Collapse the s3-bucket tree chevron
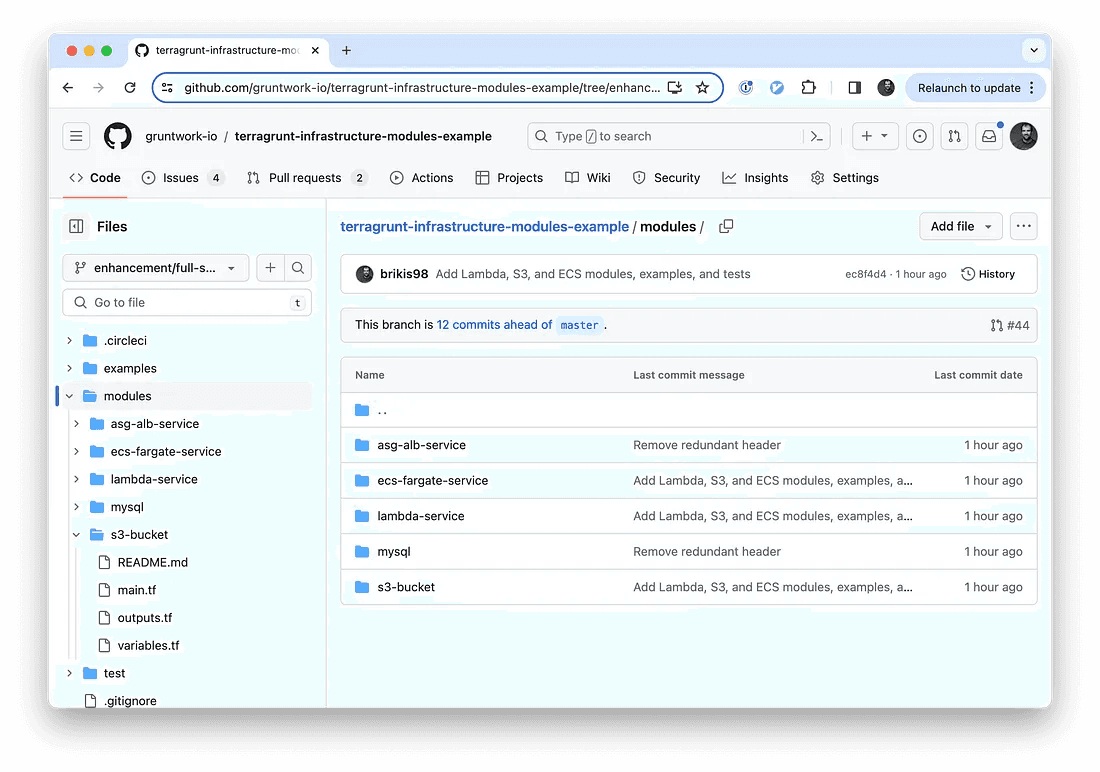 [76, 535]
